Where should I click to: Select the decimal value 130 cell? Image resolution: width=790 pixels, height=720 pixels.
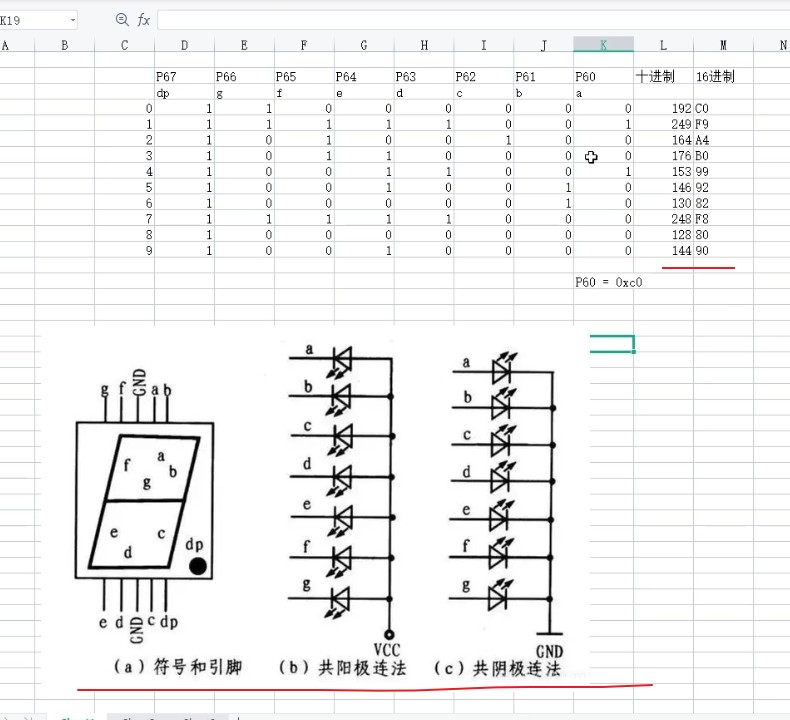(x=664, y=203)
